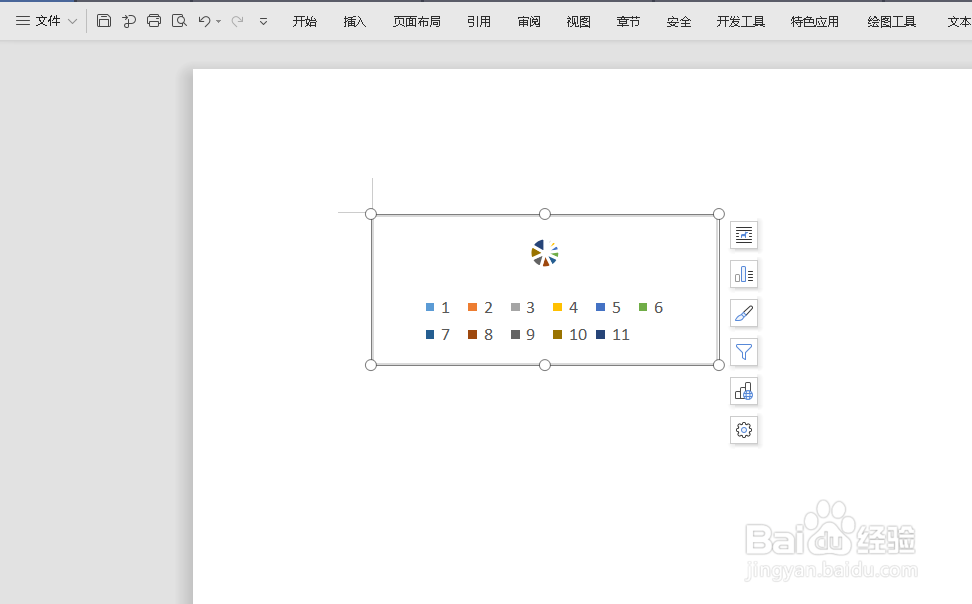Expand the quick access toolbar customize arrow

pos(263,22)
